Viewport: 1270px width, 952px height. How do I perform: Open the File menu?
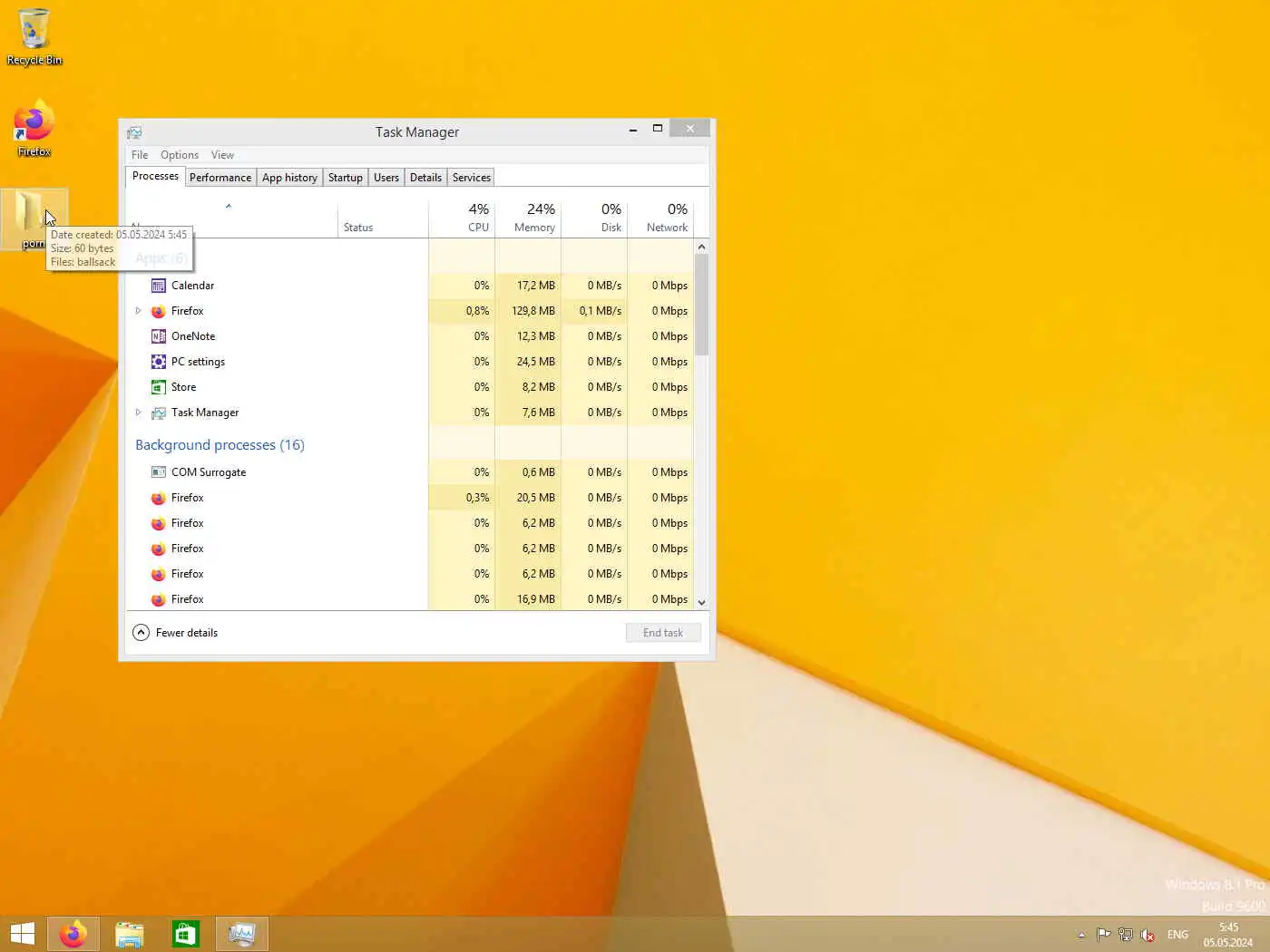[x=140, y=155]
